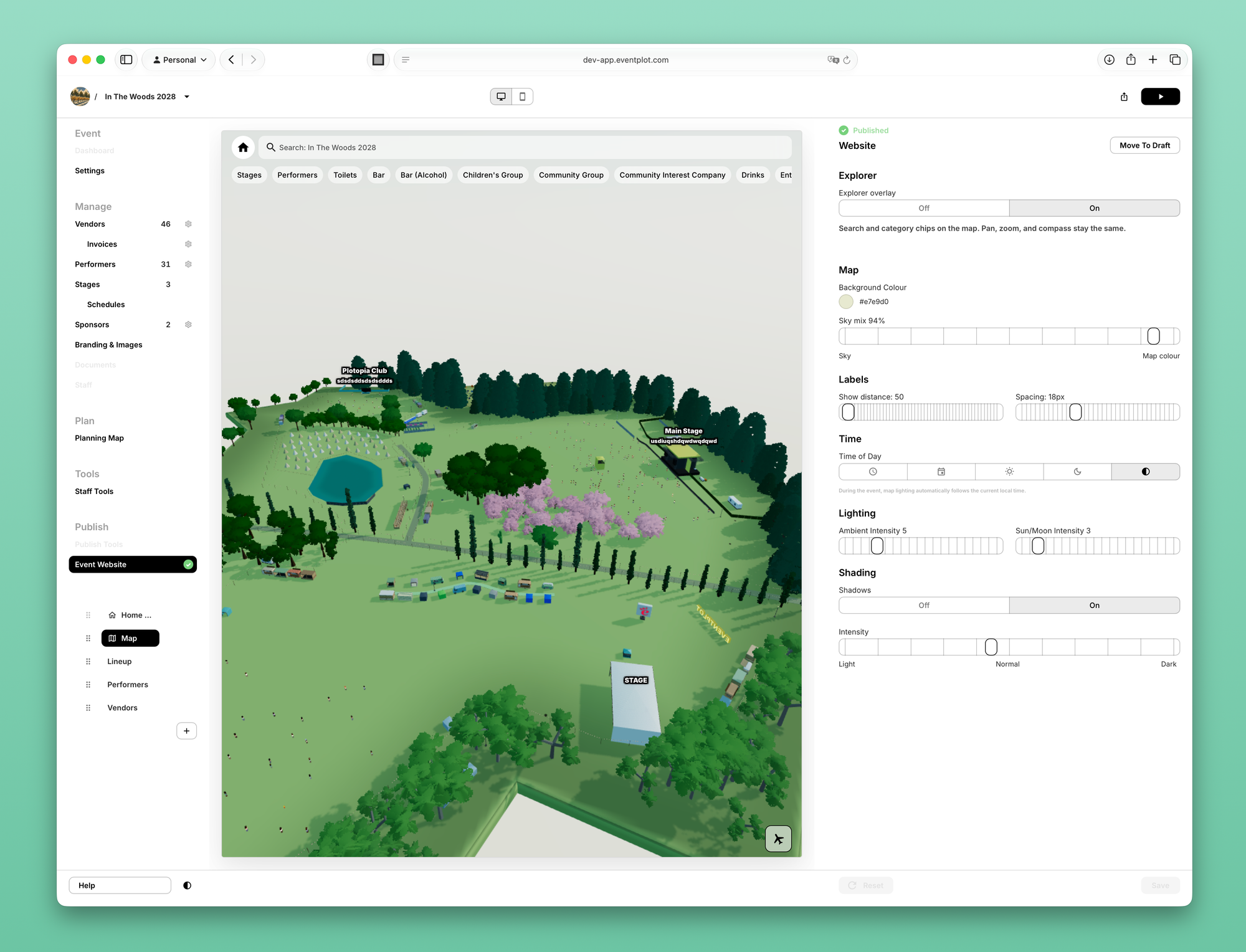The height and width of the screenshot is (952, 1246).
Task: Open the Planning Map menu item
Action: 99,438
